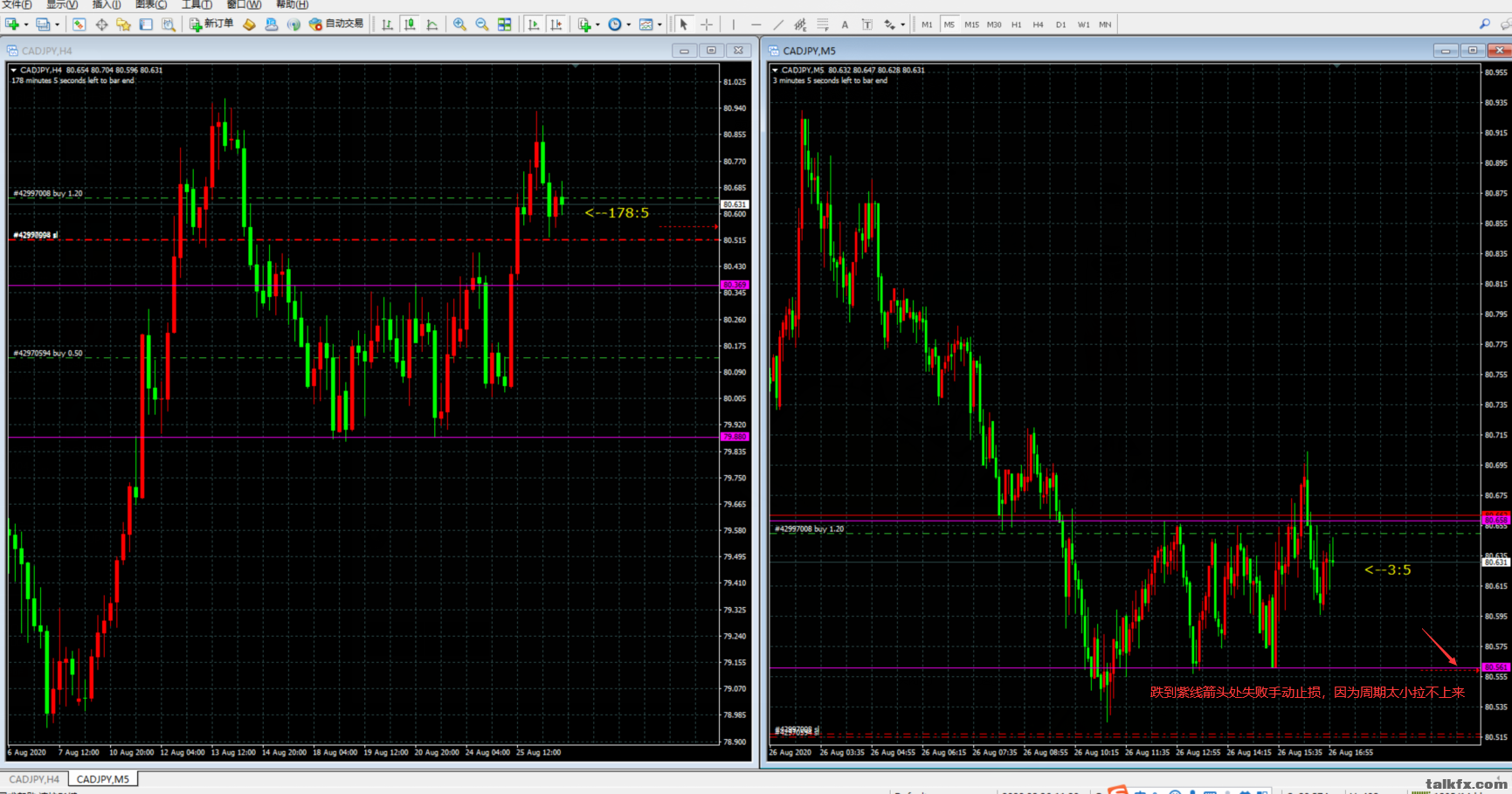The height and width of the screenshot is (794, 1512).
Task: Click the chart shift marker on H4 chart top
Action: [575, 66]
